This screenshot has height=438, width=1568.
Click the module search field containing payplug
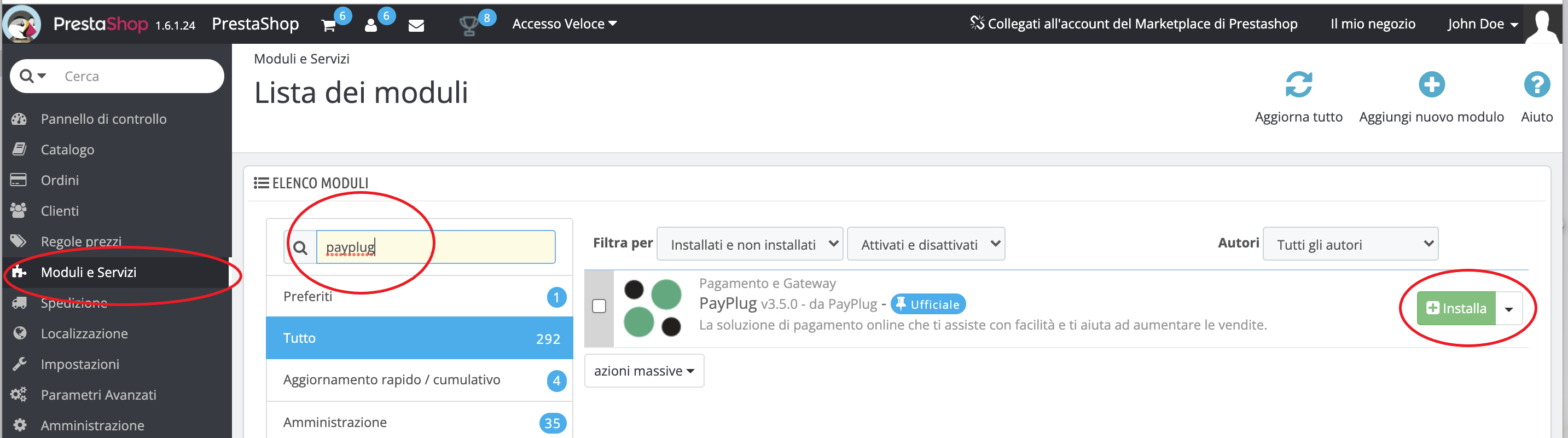436,247
